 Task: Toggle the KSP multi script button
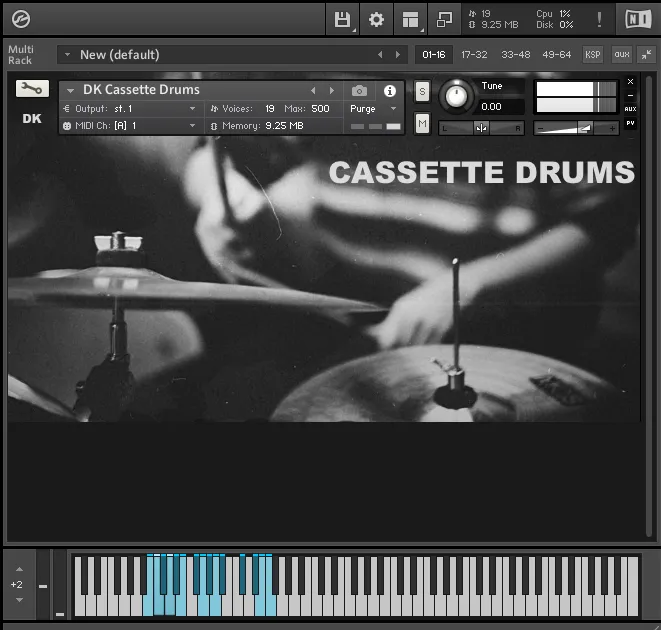click(592, 54)
